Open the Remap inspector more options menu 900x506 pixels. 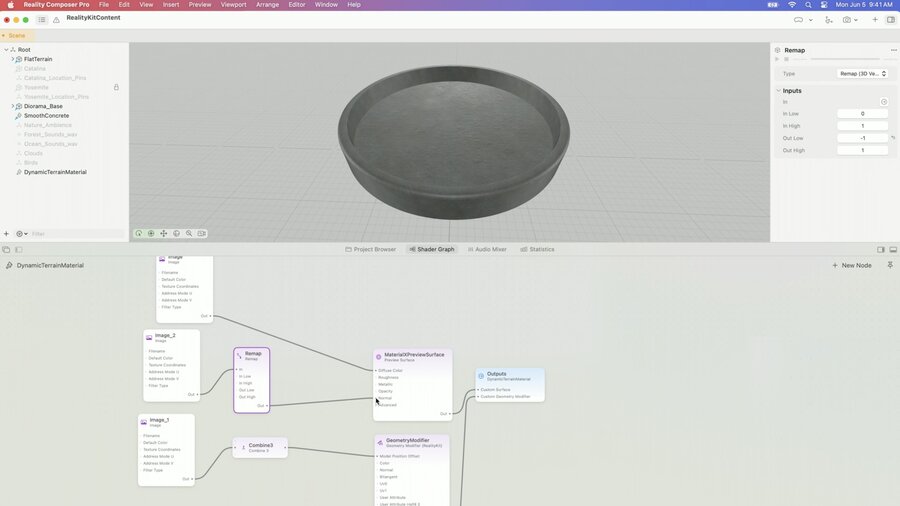pyautogui.click(x=894, y=50)
